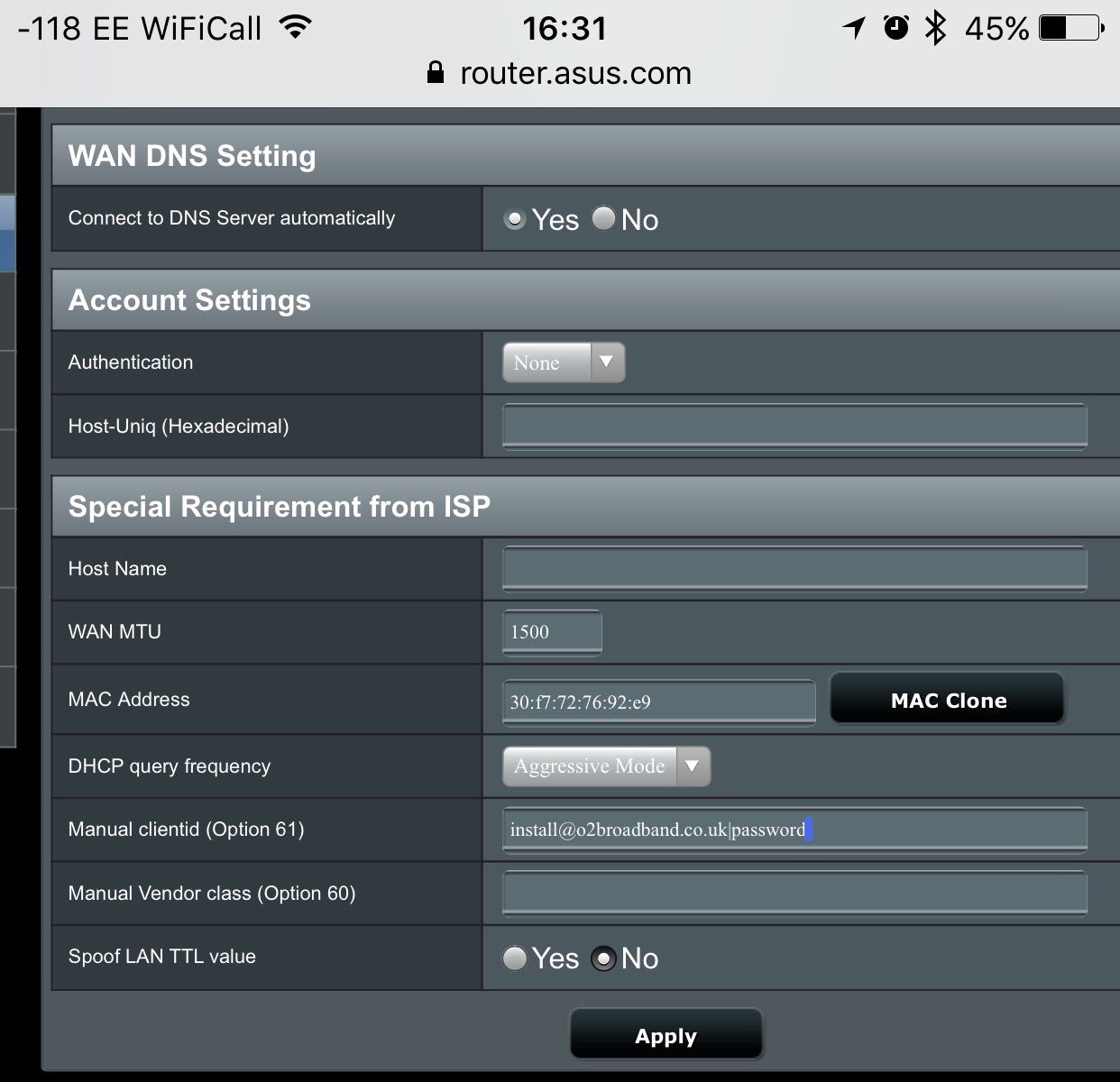Click the Manual clientid (Option 61) field
Viewport: 1120px width, 1082px height.
tap(794, 830)
